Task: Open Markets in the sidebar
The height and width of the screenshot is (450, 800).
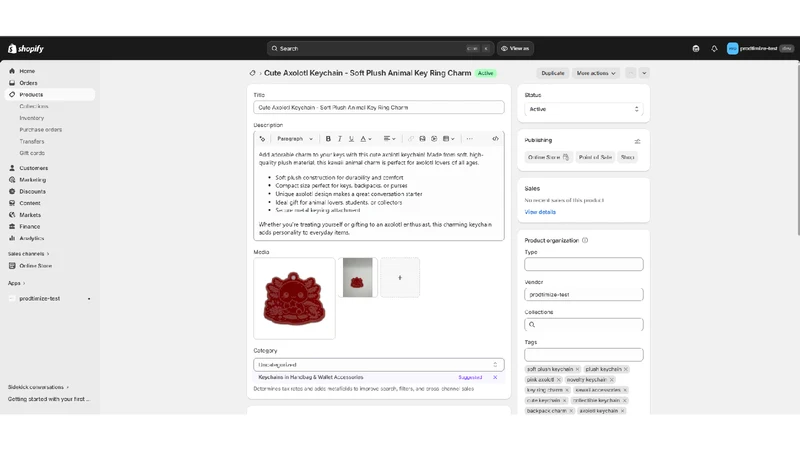Action: (x=30, y=215)
